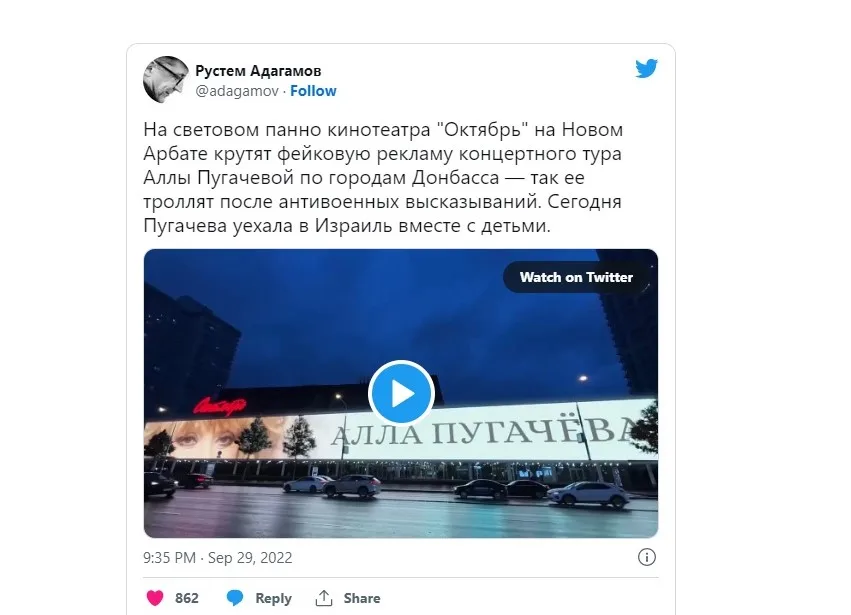Click the Reply text label
This screenshot has width=851, height=615.
click(274, 598)
